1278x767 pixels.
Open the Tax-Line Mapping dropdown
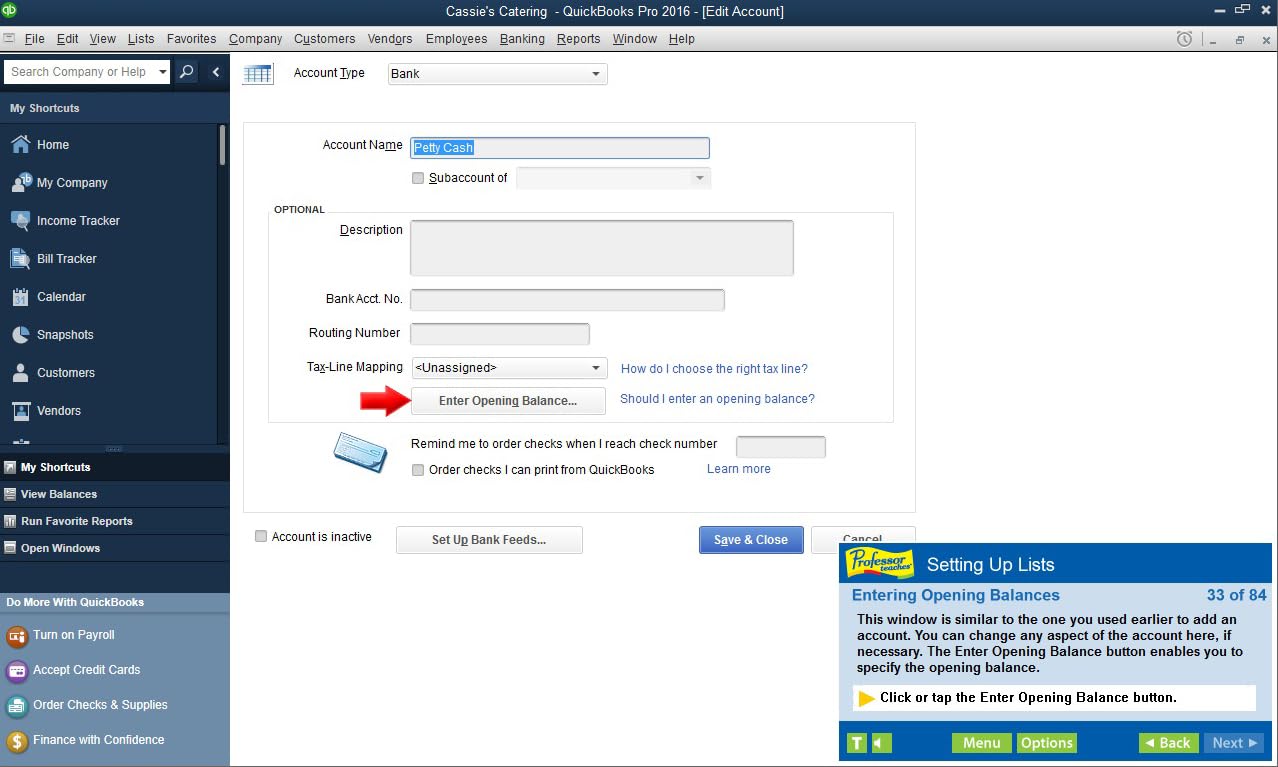click(x=509, y=368)
